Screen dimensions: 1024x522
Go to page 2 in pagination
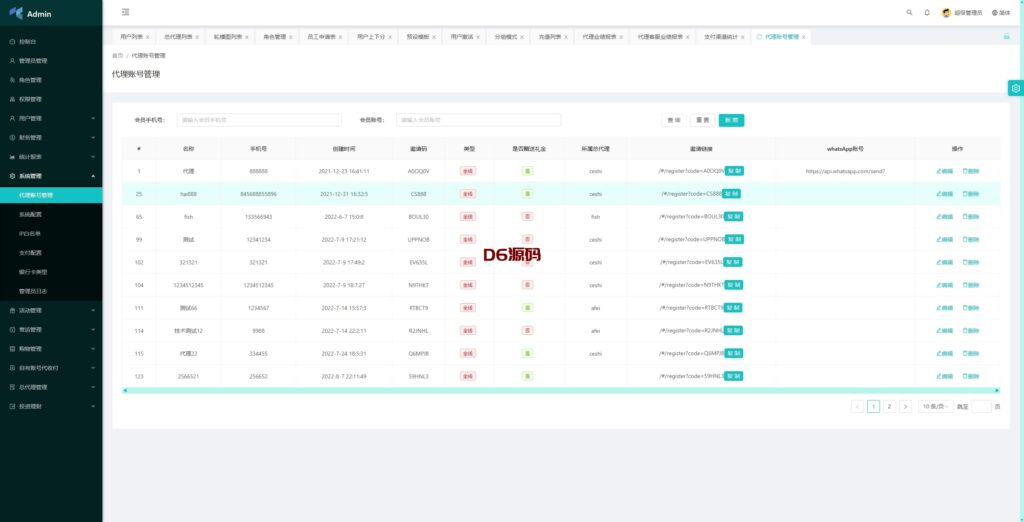(889, 406)
